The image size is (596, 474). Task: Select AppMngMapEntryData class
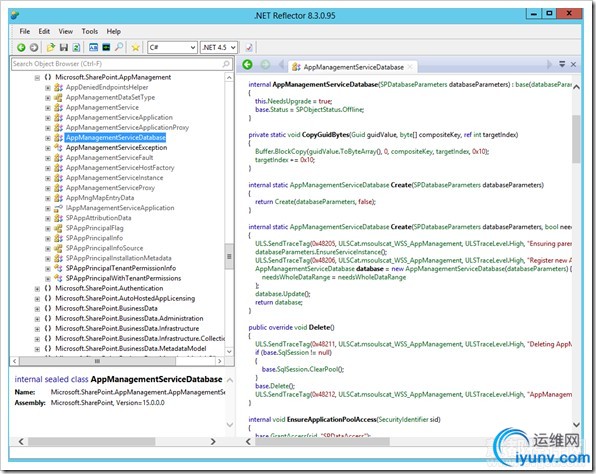point(100,198)
